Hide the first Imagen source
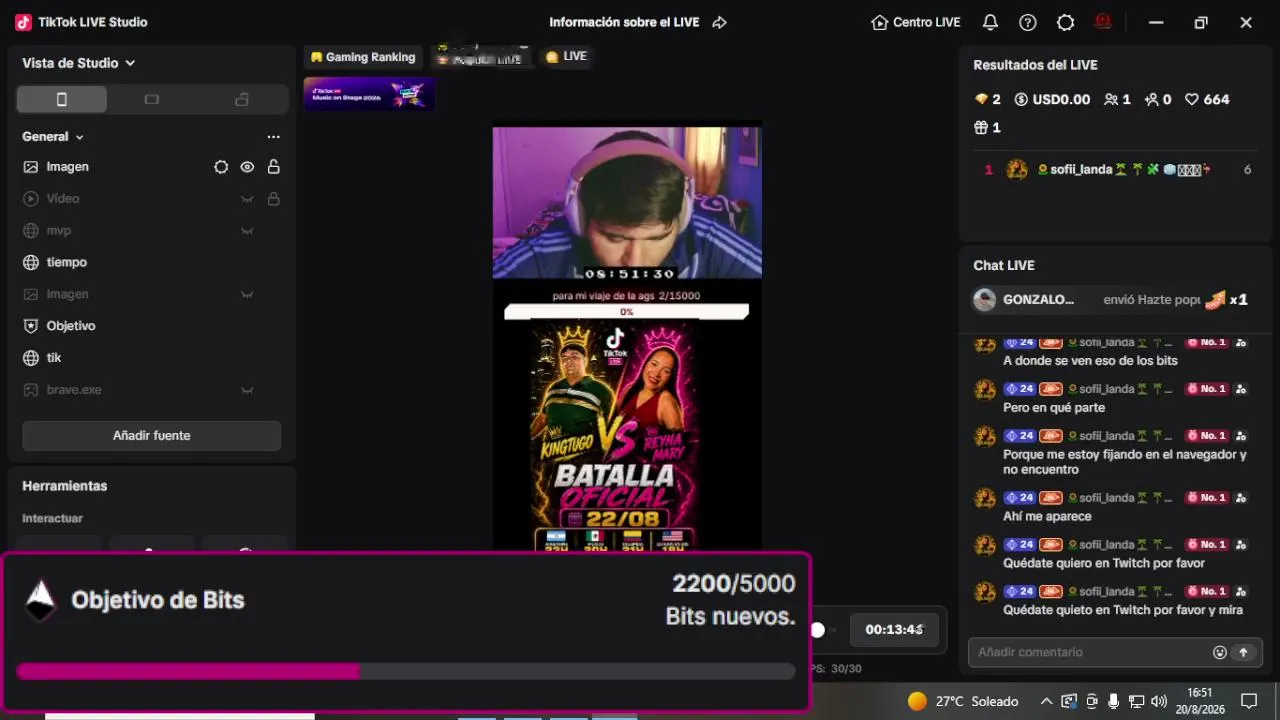 (x=247, y=167)
